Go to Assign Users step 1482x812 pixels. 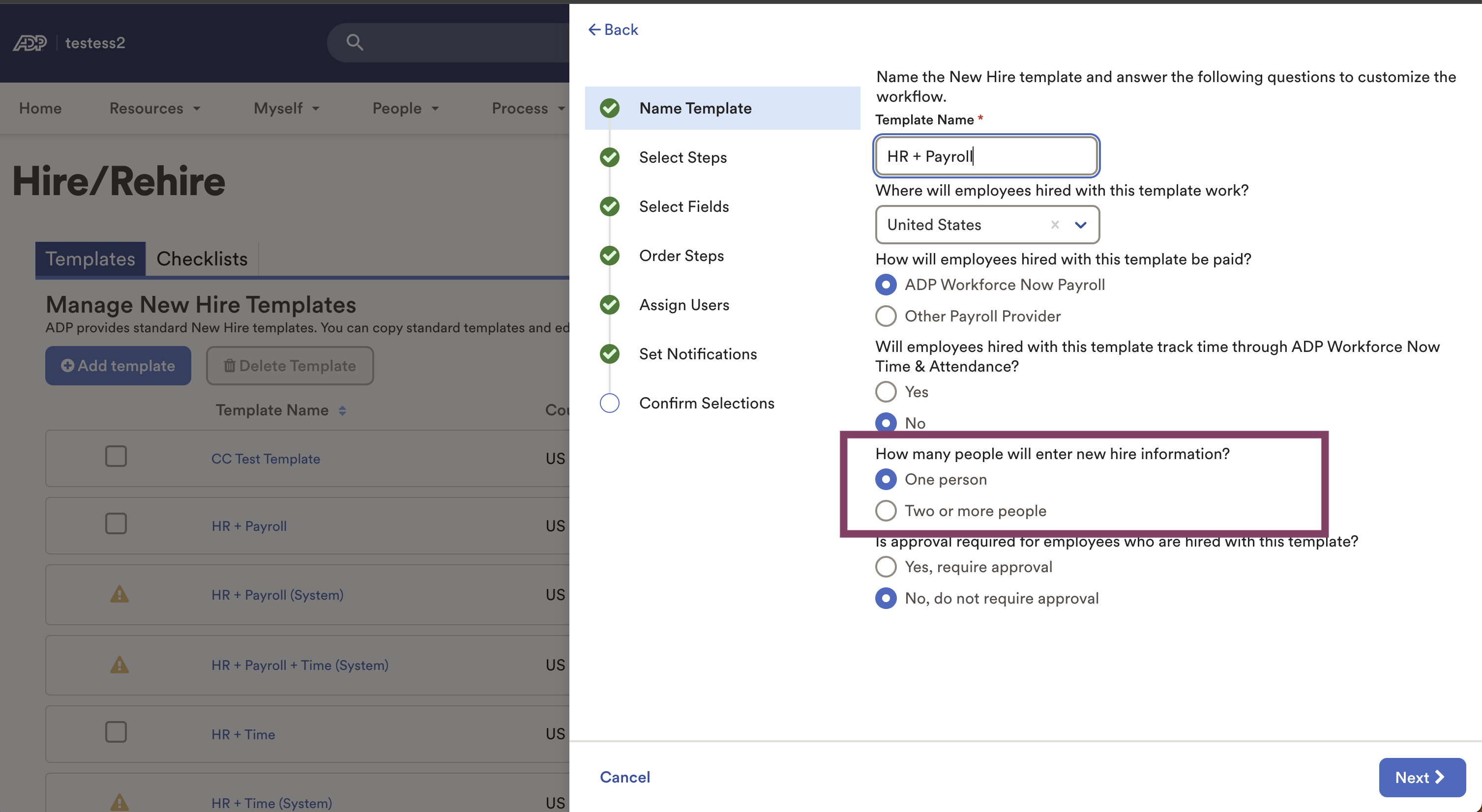(684, 304)
